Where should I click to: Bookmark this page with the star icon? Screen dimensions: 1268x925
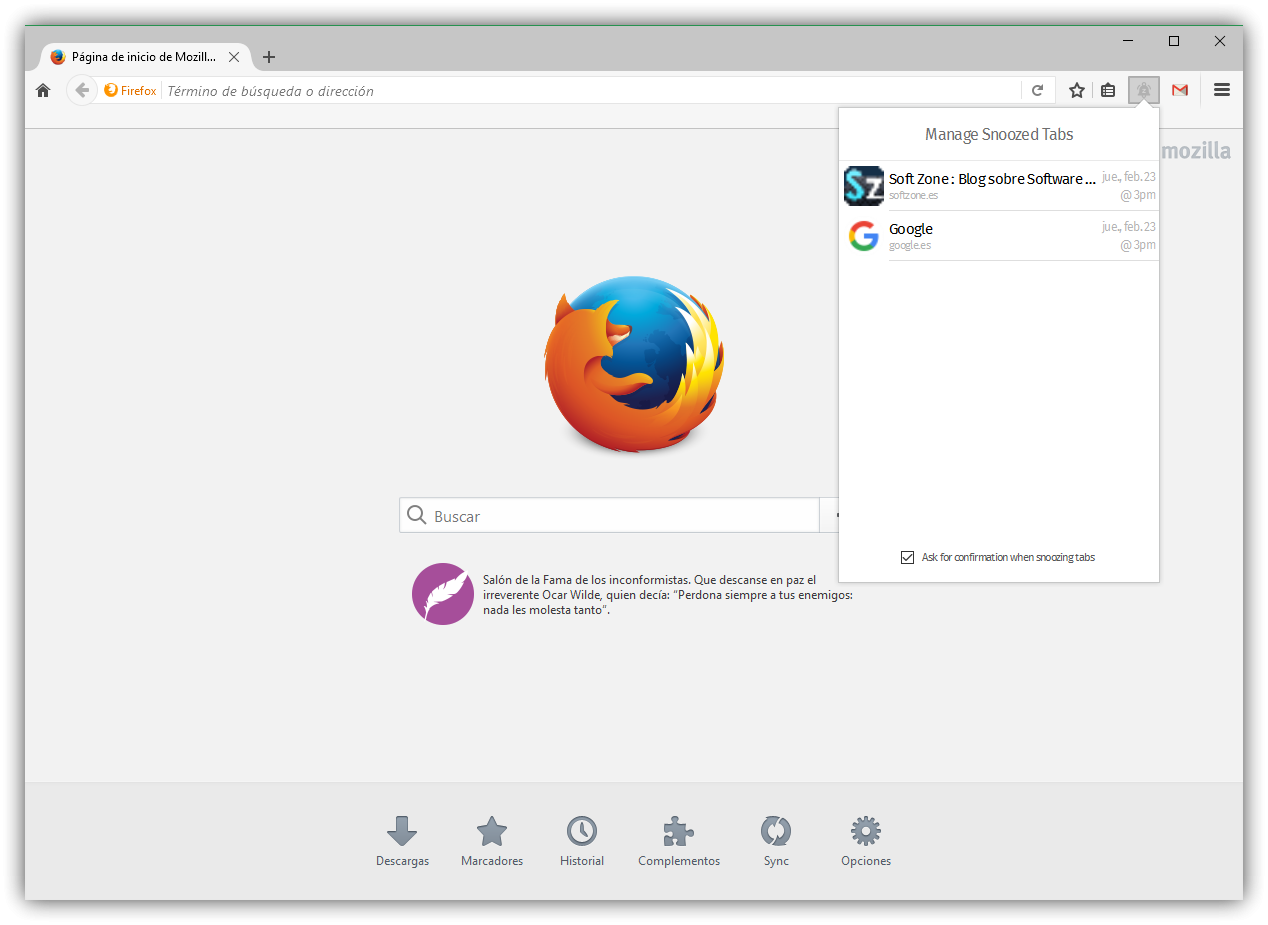tap(1077, 91)
